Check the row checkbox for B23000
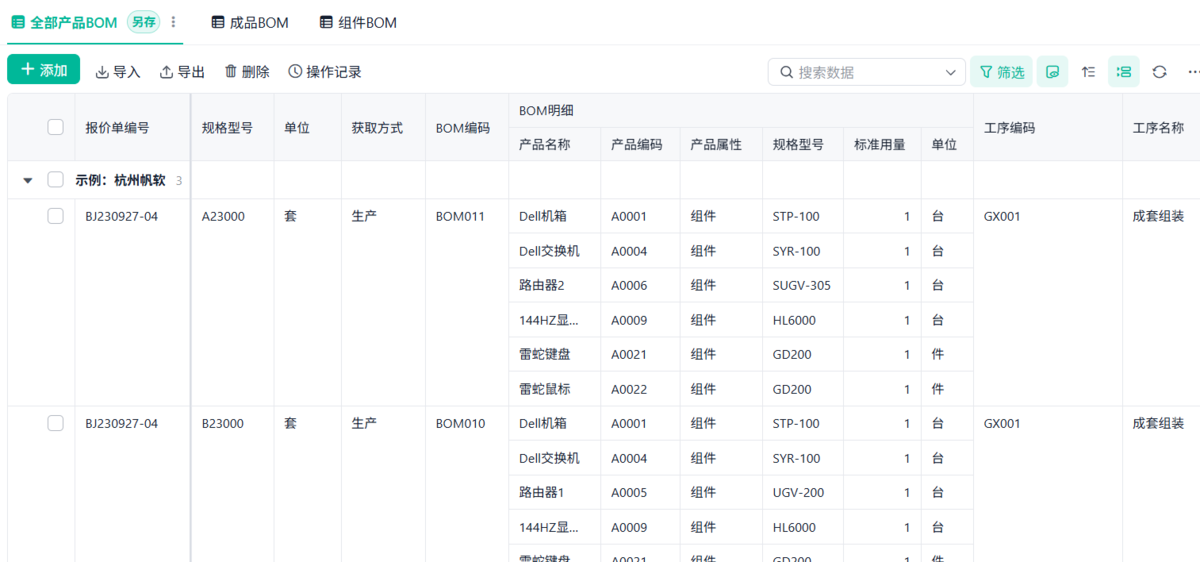The image size is (1200, 562). click(x=56, y=423)
